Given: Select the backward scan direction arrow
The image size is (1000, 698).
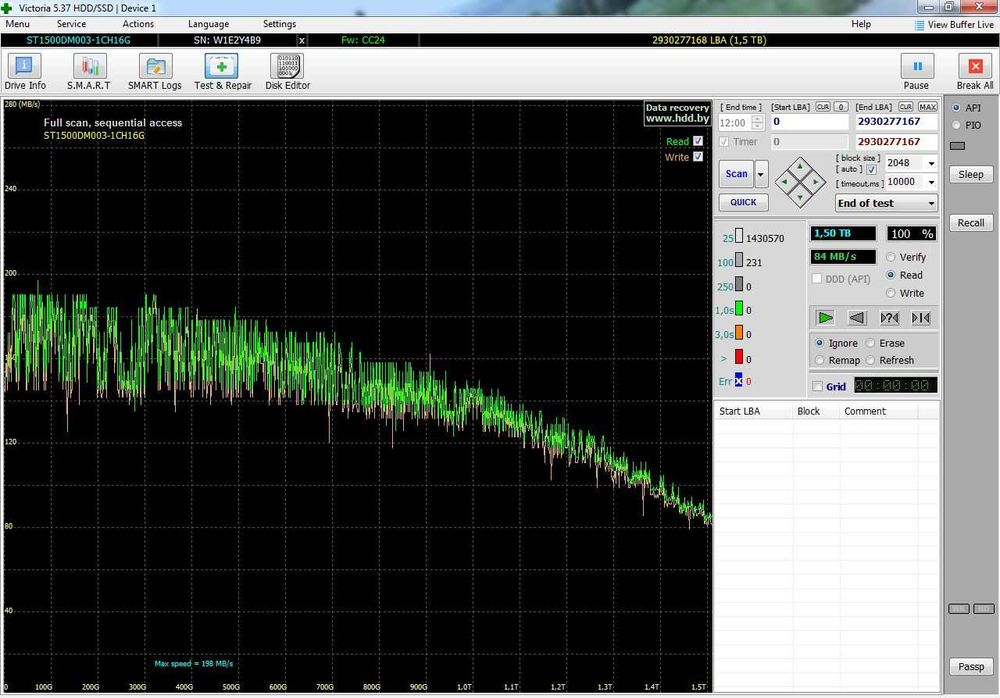Looking at the screenshot, I should [x=857, y=318].
